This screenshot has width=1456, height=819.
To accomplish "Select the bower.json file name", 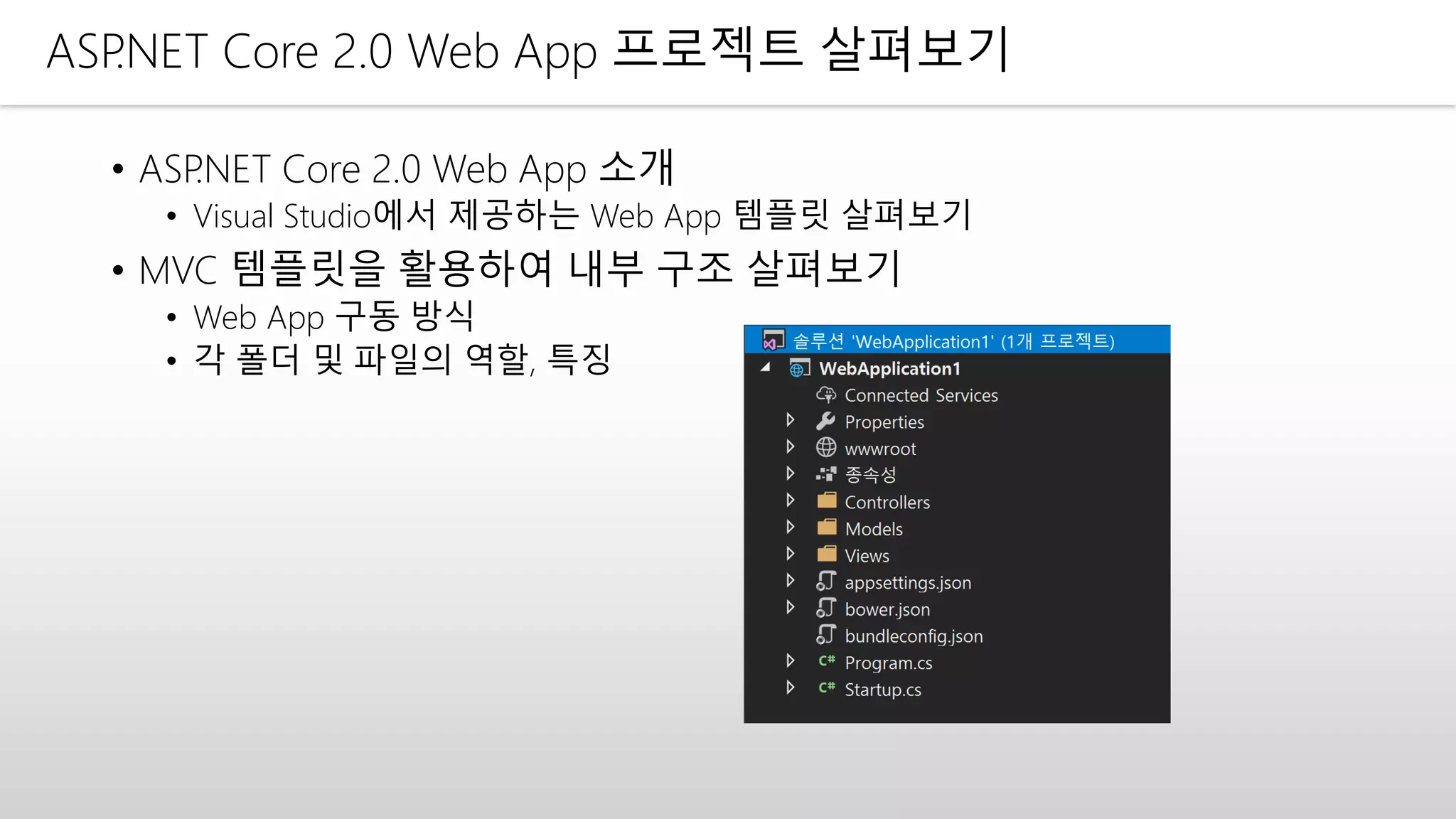I will click(887, 610).
